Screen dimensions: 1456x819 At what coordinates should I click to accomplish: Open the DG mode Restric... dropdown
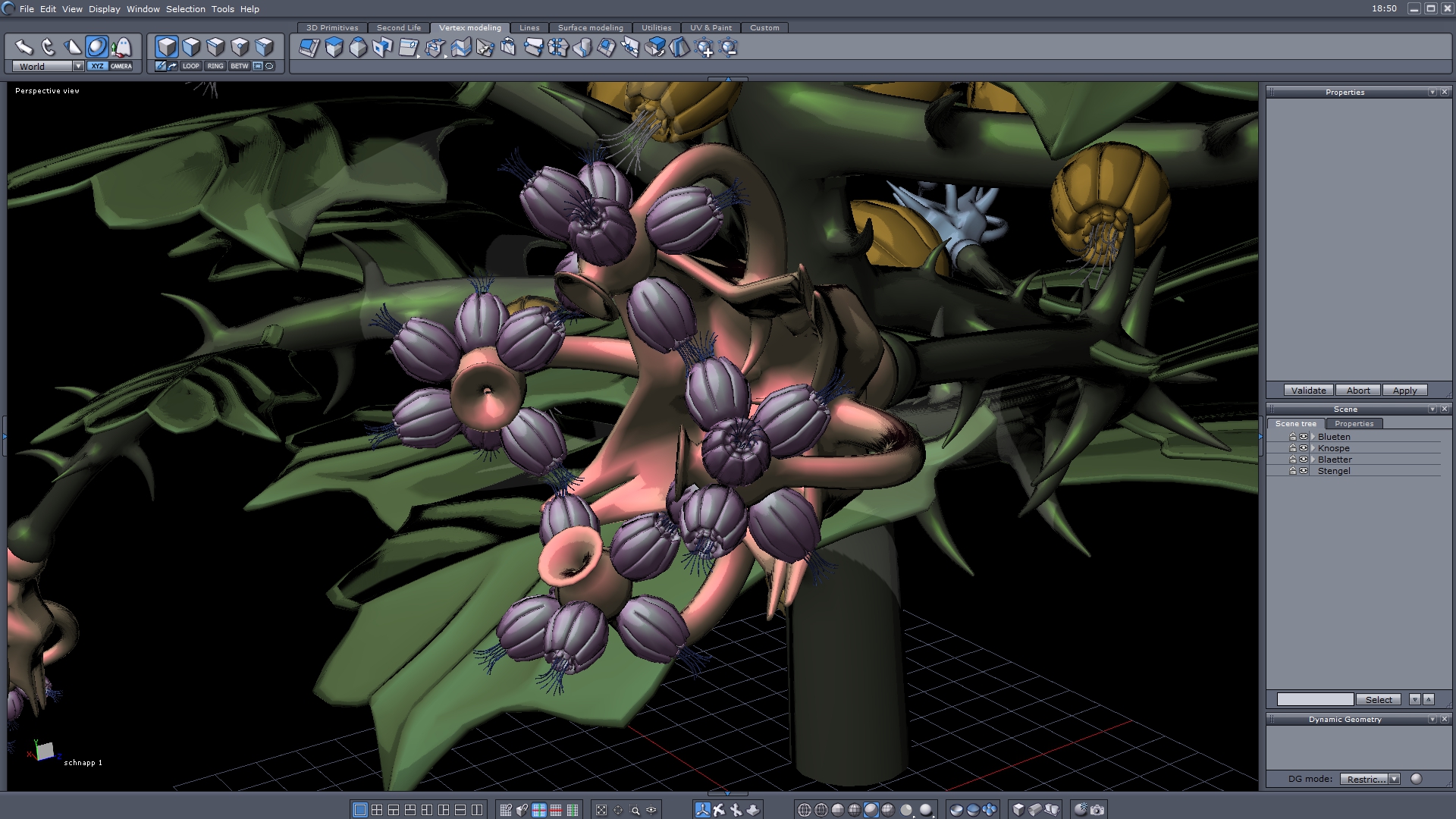point(1393,779)
